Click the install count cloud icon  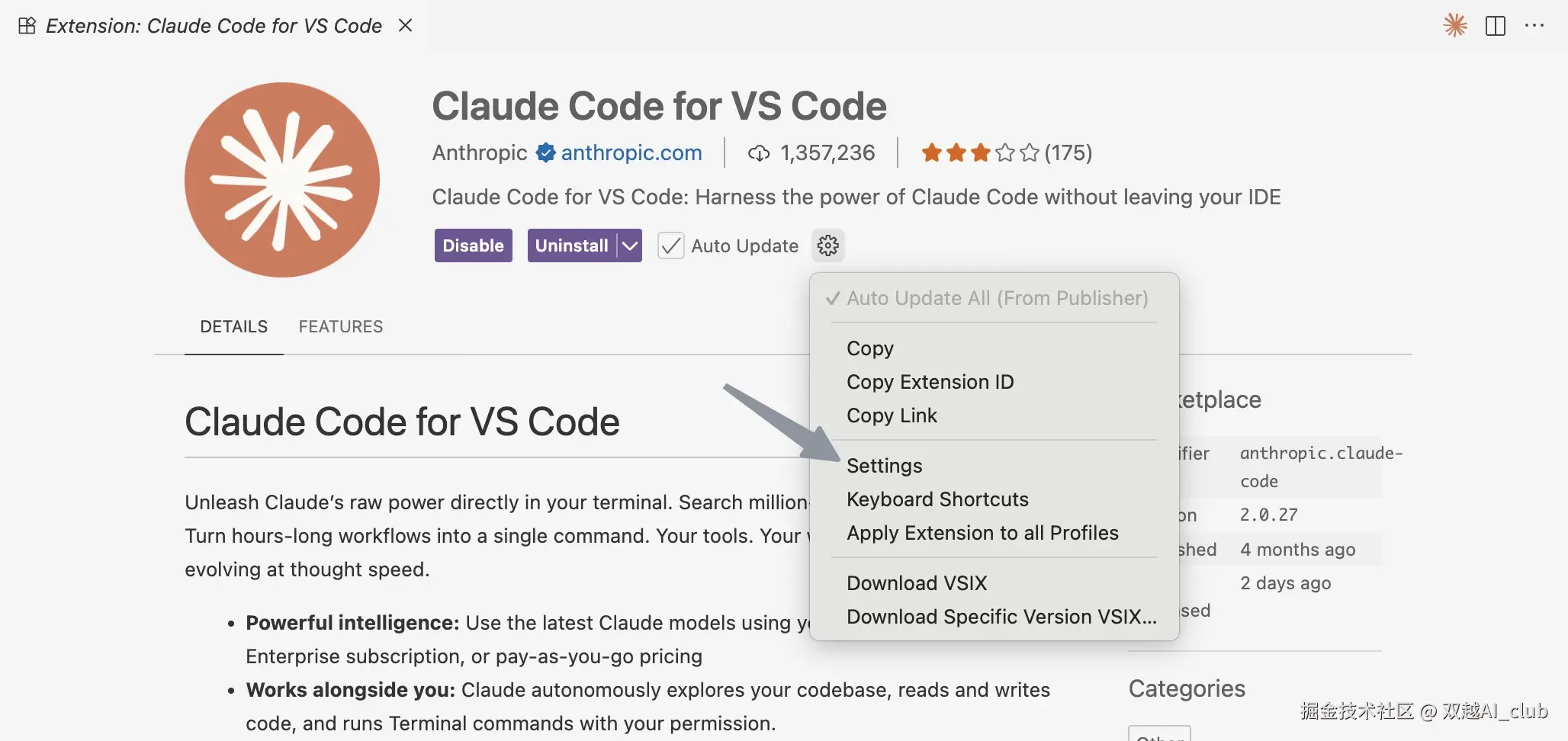point(759,153)
